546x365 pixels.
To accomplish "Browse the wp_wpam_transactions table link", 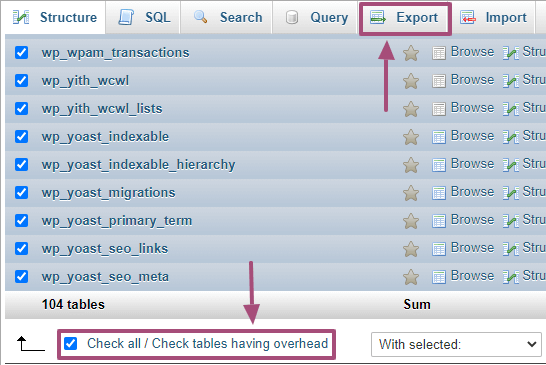I will (x=472, y=52).
